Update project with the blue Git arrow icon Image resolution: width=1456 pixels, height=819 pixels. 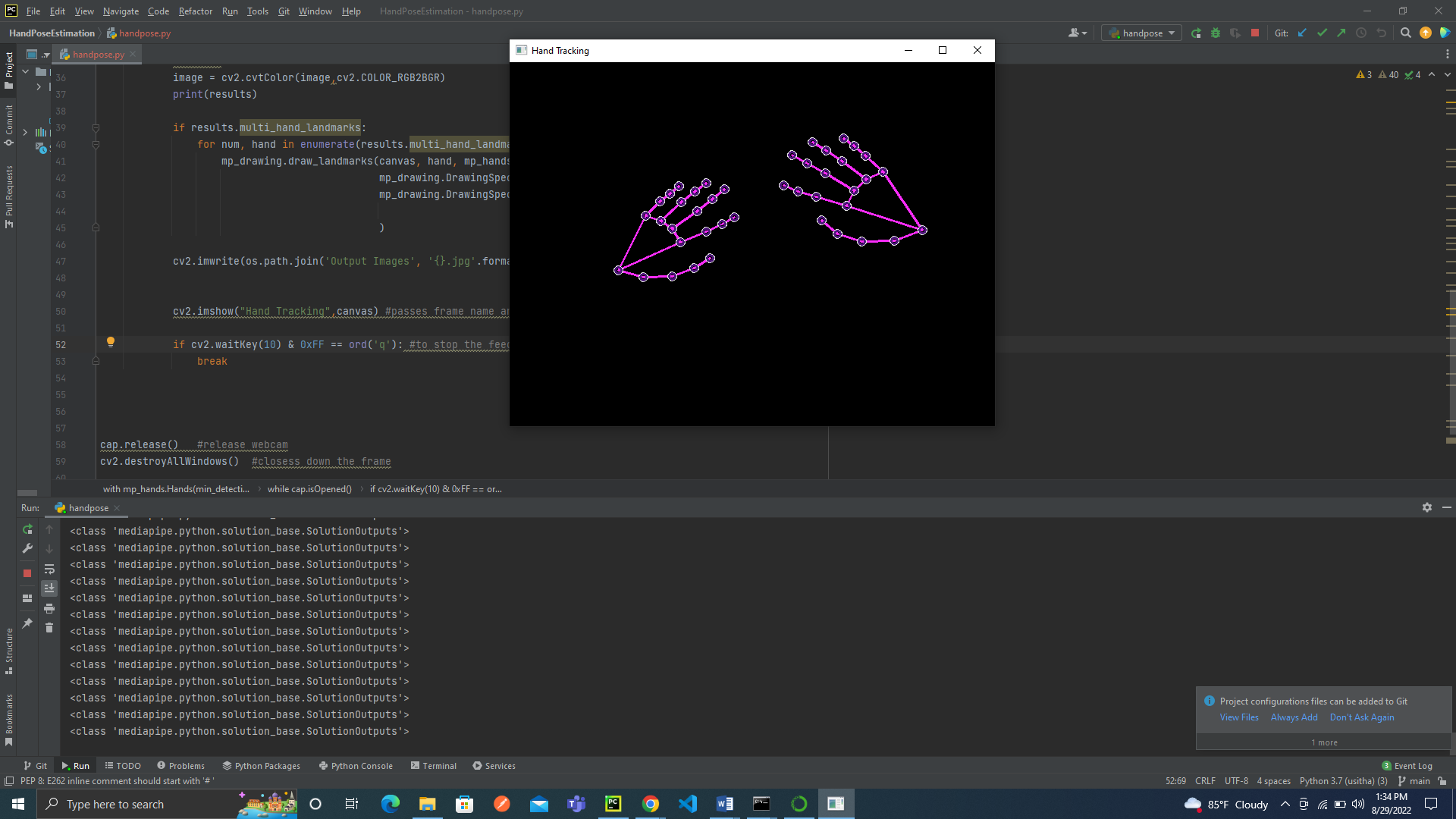click(1302, 33)
